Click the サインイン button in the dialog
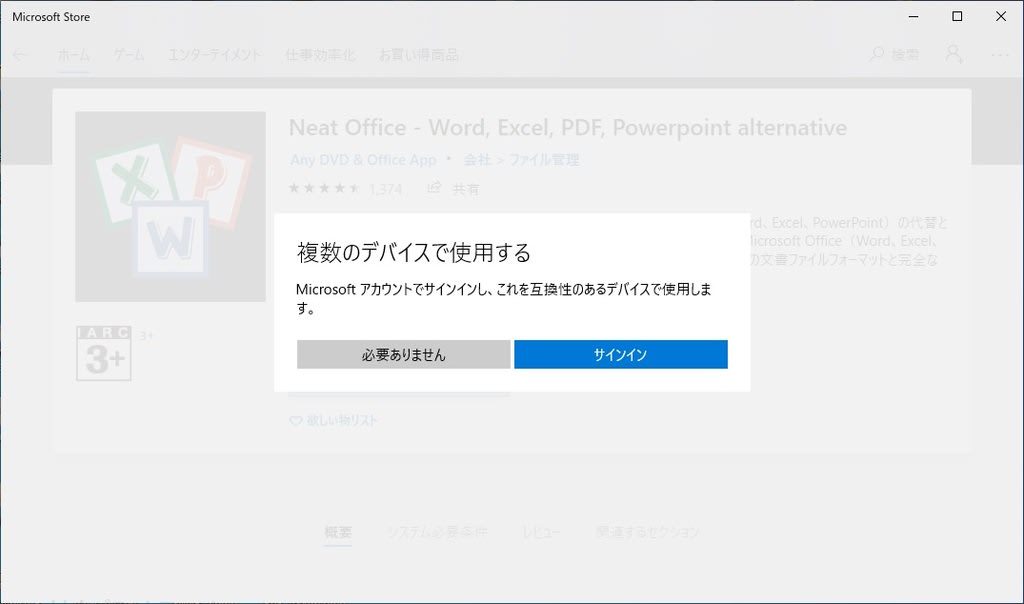Image resolution: width=1024 pixels, height=604 pixels. (x=620, y=354)
